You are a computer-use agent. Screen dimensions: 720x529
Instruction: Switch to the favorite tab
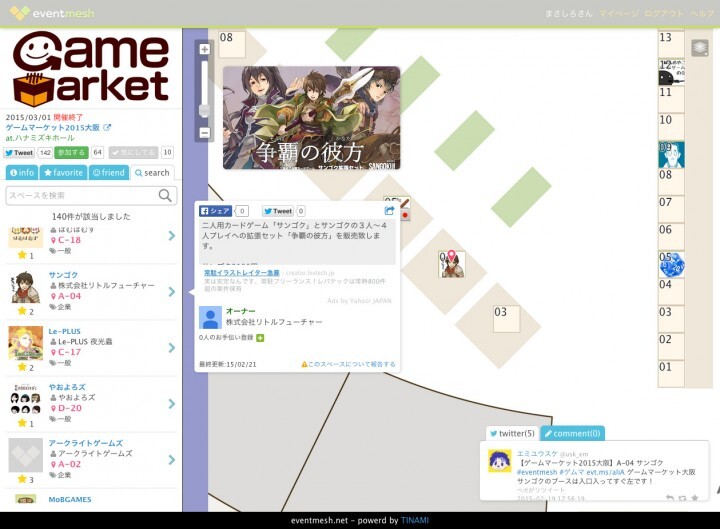point(63,172)
